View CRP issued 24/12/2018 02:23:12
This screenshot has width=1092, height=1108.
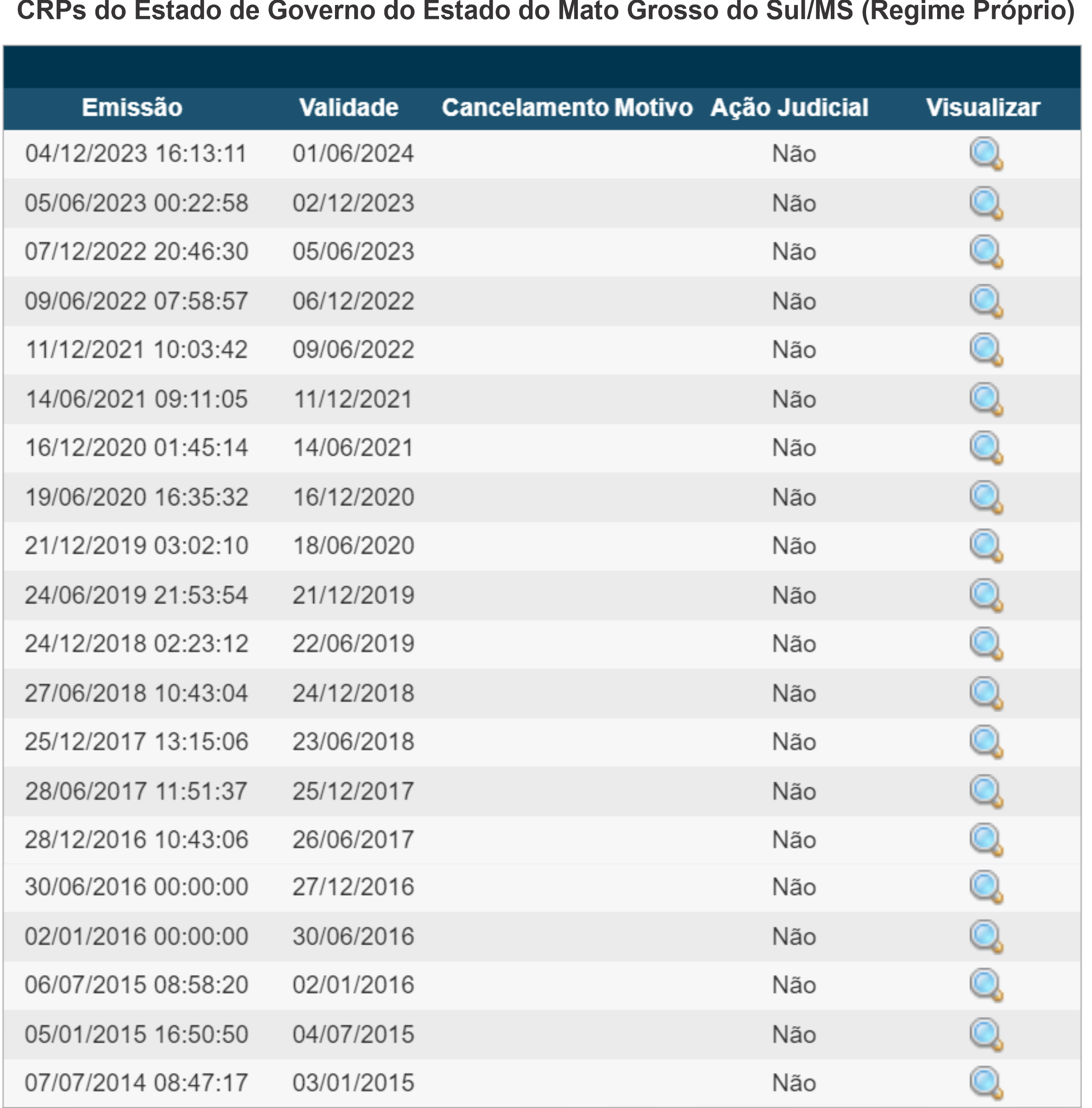click(x=986, y=644)
